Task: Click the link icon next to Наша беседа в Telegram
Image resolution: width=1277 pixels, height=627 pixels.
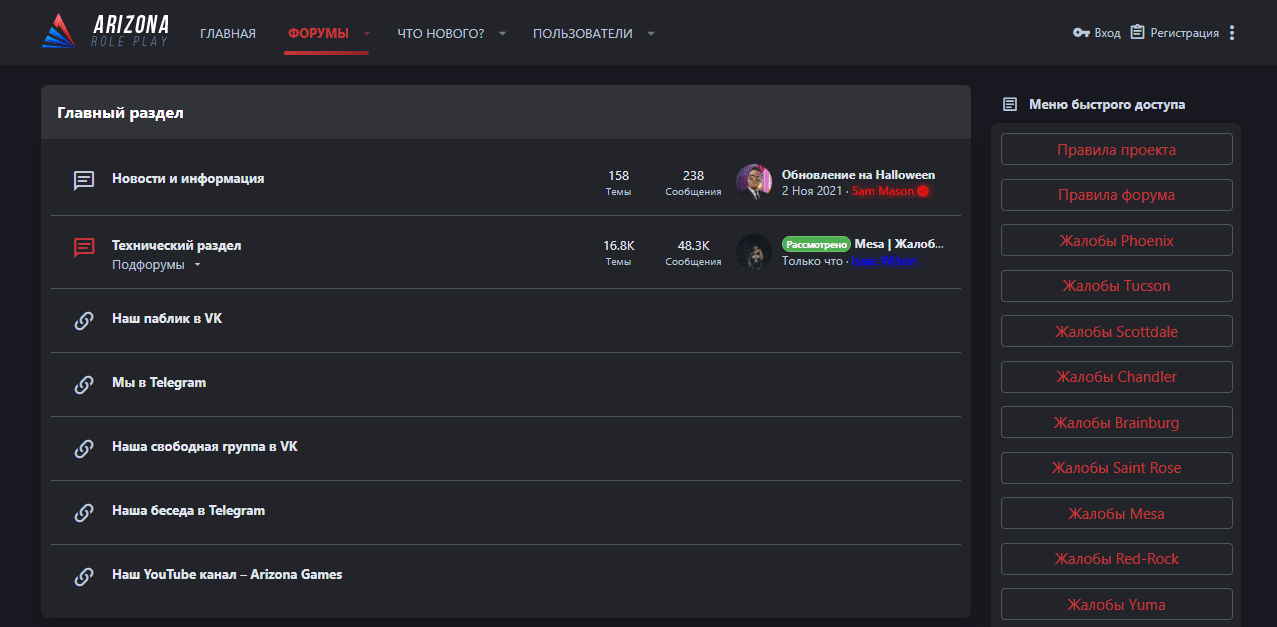Action: tap(84, 513)
